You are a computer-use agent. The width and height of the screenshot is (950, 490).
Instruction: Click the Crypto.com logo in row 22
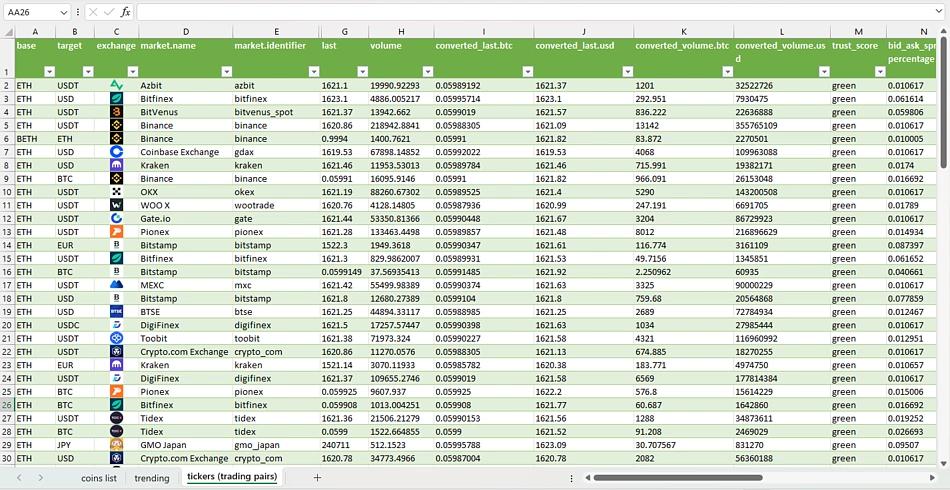point(116,351)
